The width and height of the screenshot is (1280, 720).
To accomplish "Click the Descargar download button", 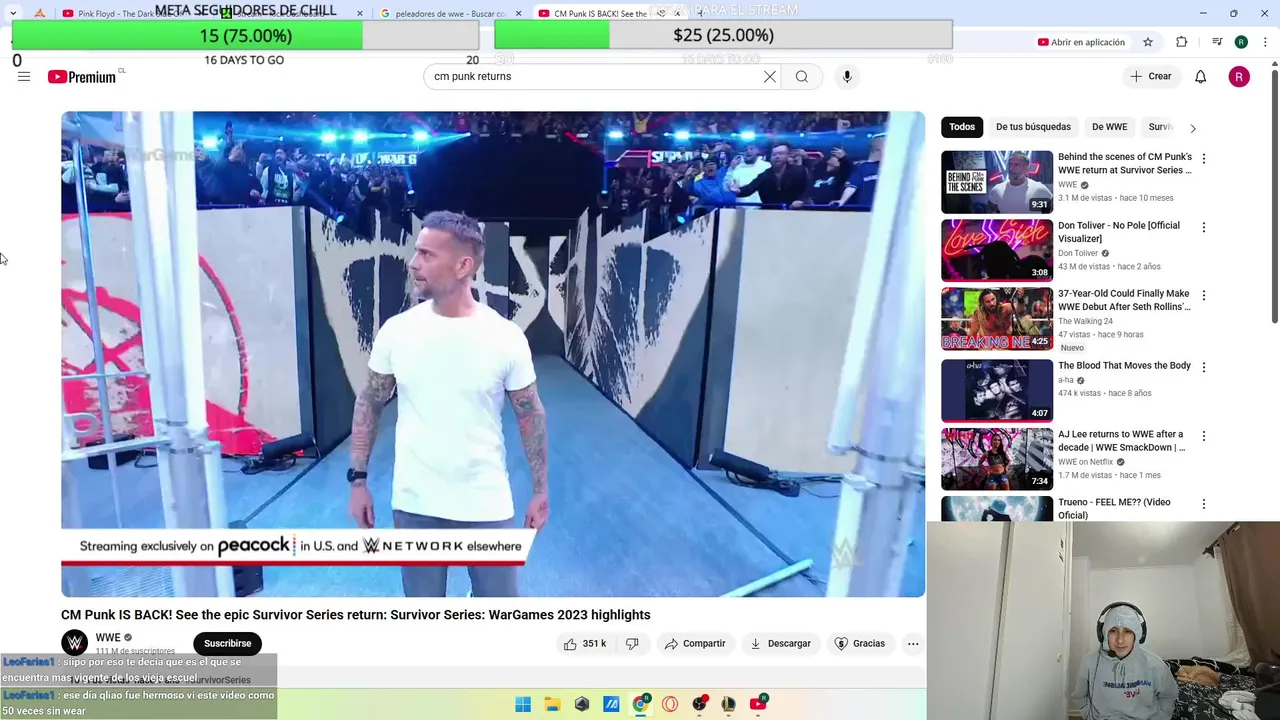I will pyautogui.click(x=780, y=644).
